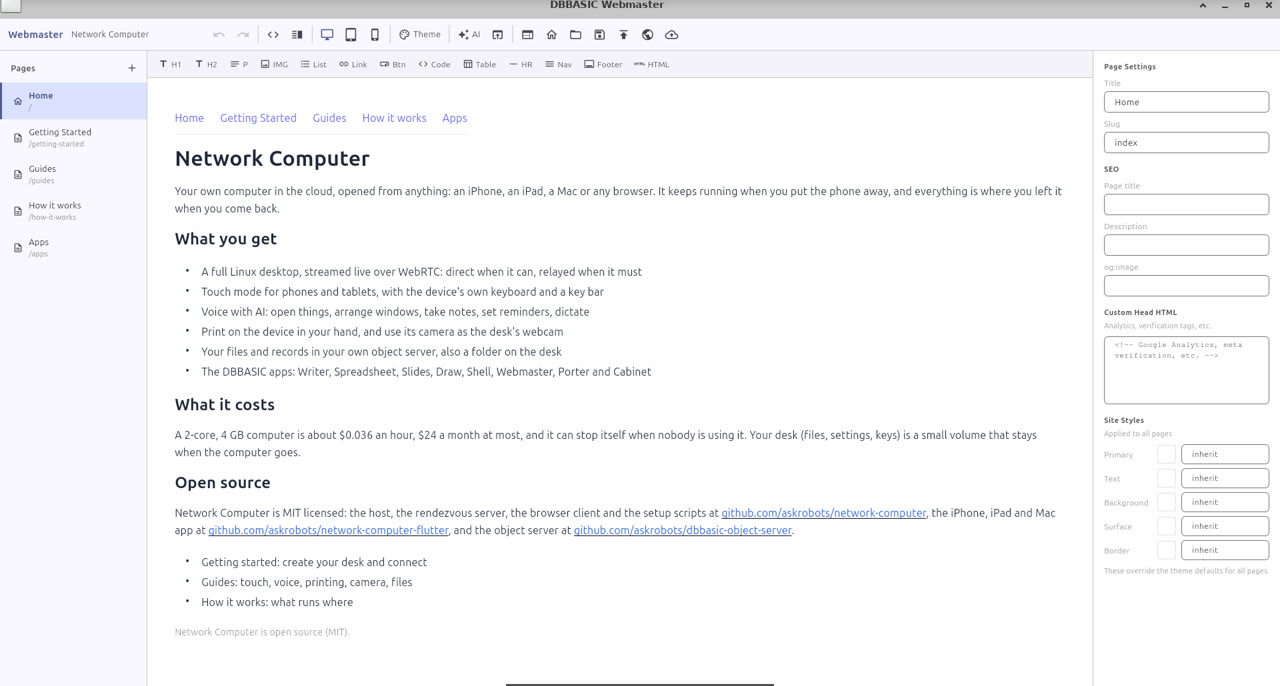
Task: Open the Guides page in sidebar
Action: (74, 174)
